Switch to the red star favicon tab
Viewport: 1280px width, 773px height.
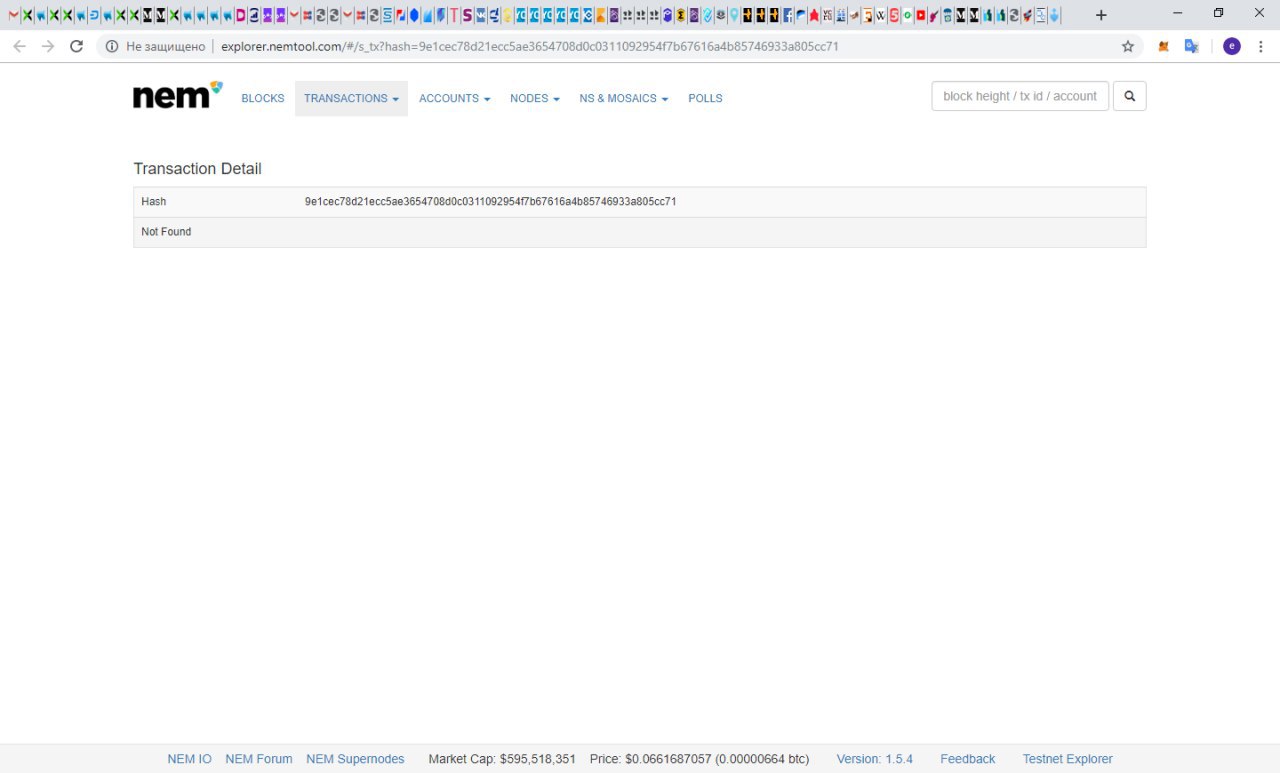[x=814, y=15]
